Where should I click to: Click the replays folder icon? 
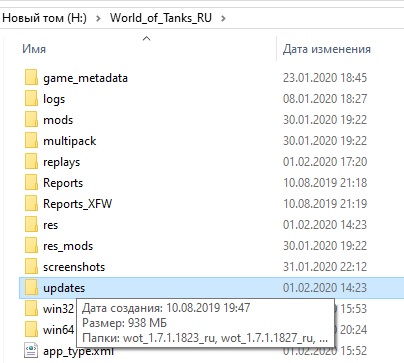(31, 162)
